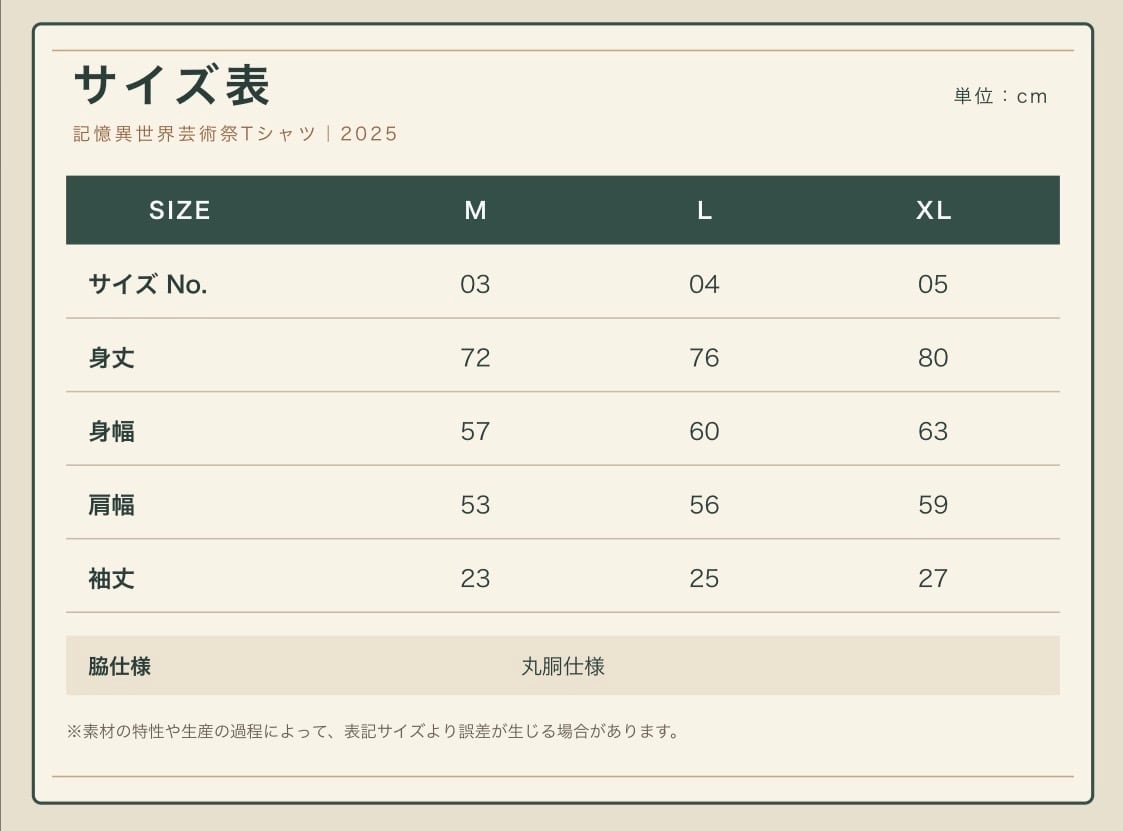
Task: Click the 身幅 row label
Action: point(112,431)
